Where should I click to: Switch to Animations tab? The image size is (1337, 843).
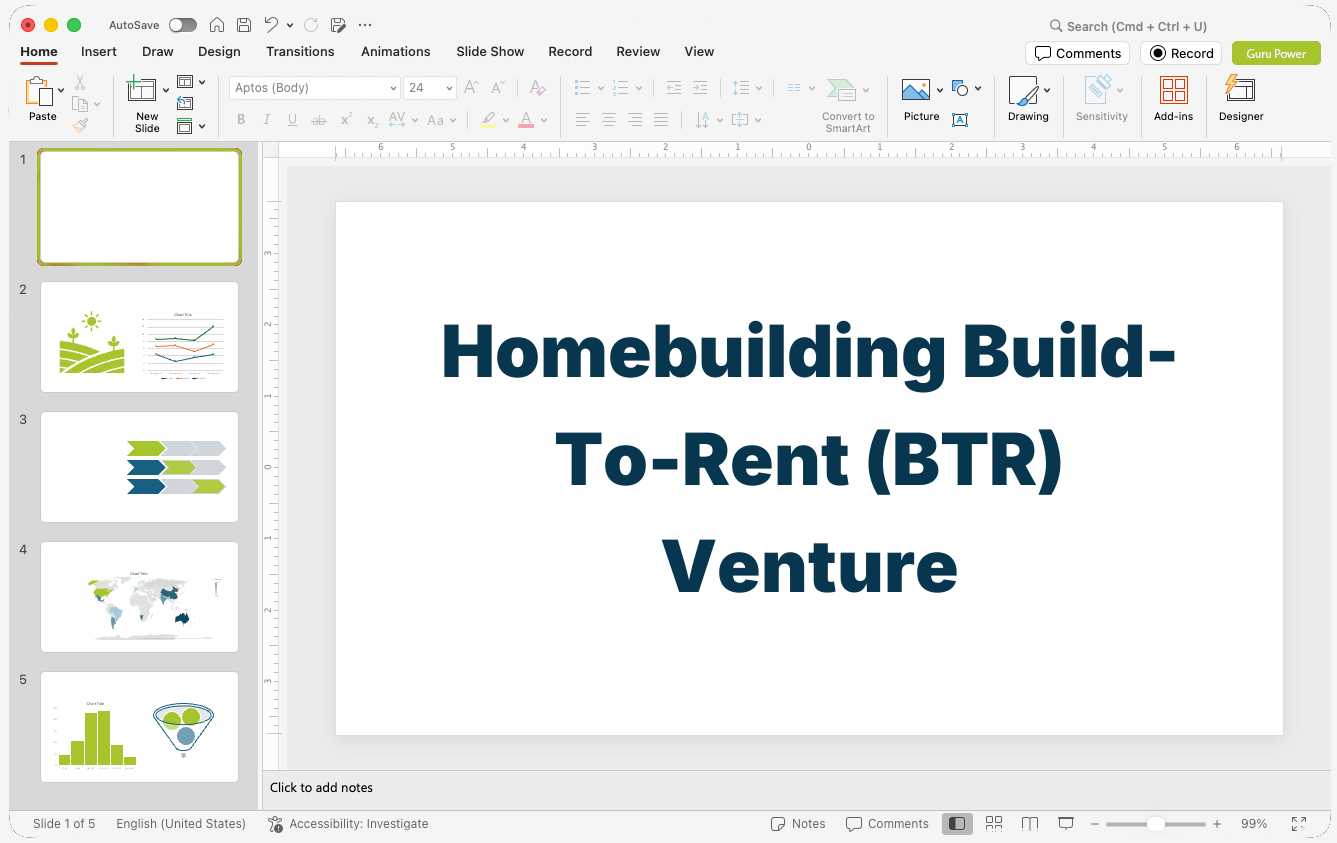pyautogui.click(x=396, y=51)
